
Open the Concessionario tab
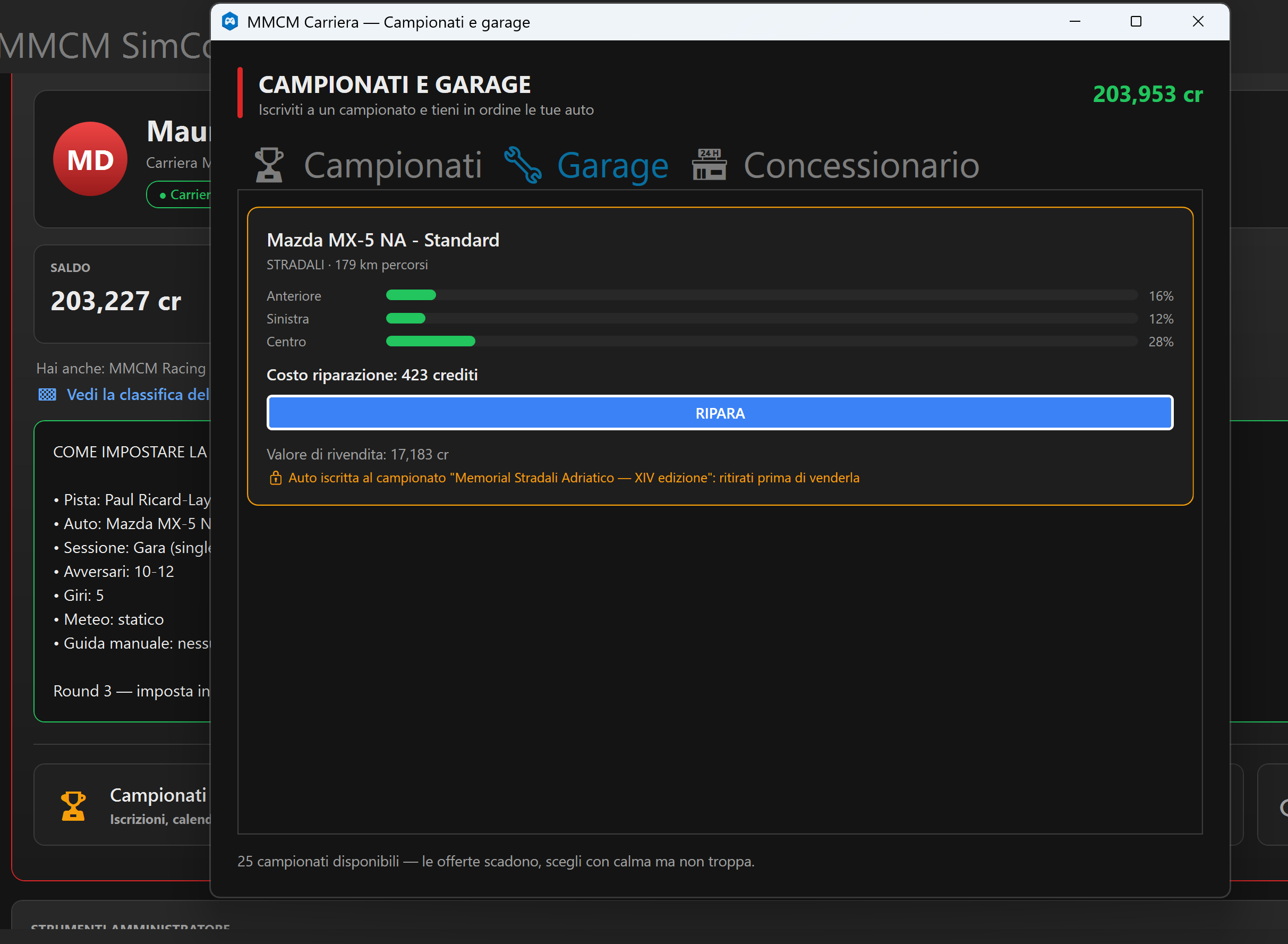pyautogui.click(x=835, y=166)
